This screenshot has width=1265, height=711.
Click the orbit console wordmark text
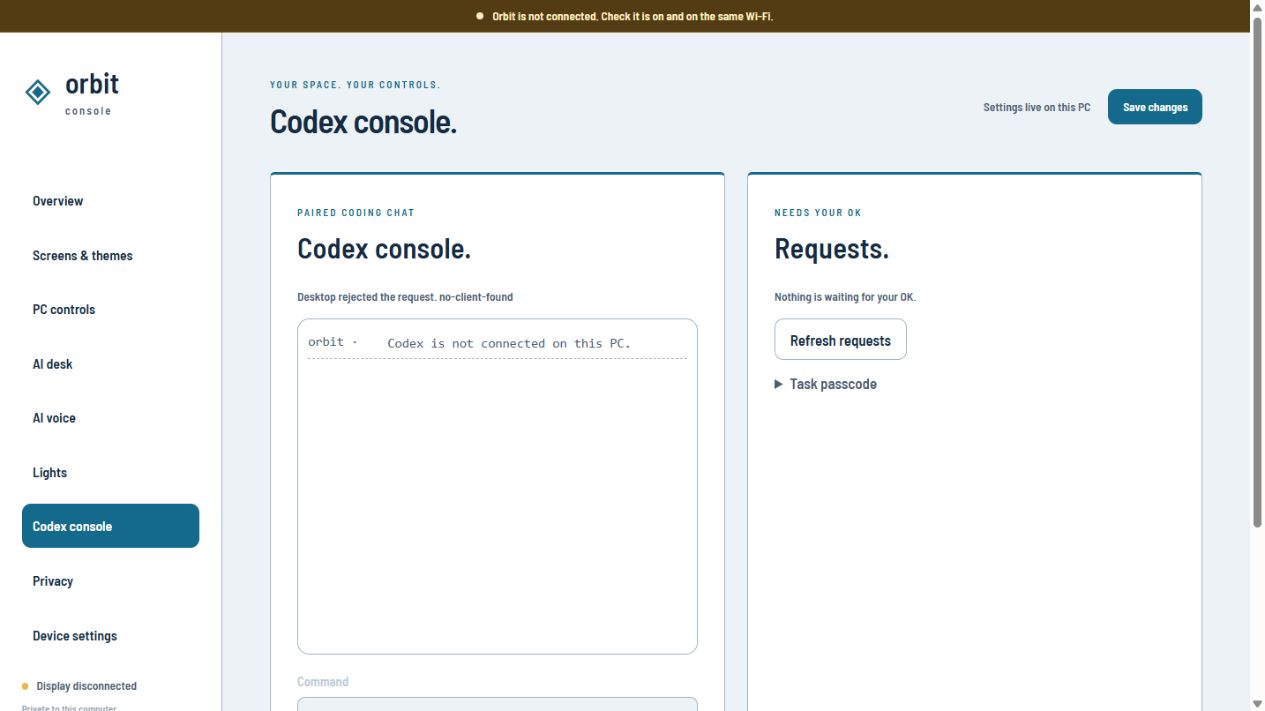[91, 93]
